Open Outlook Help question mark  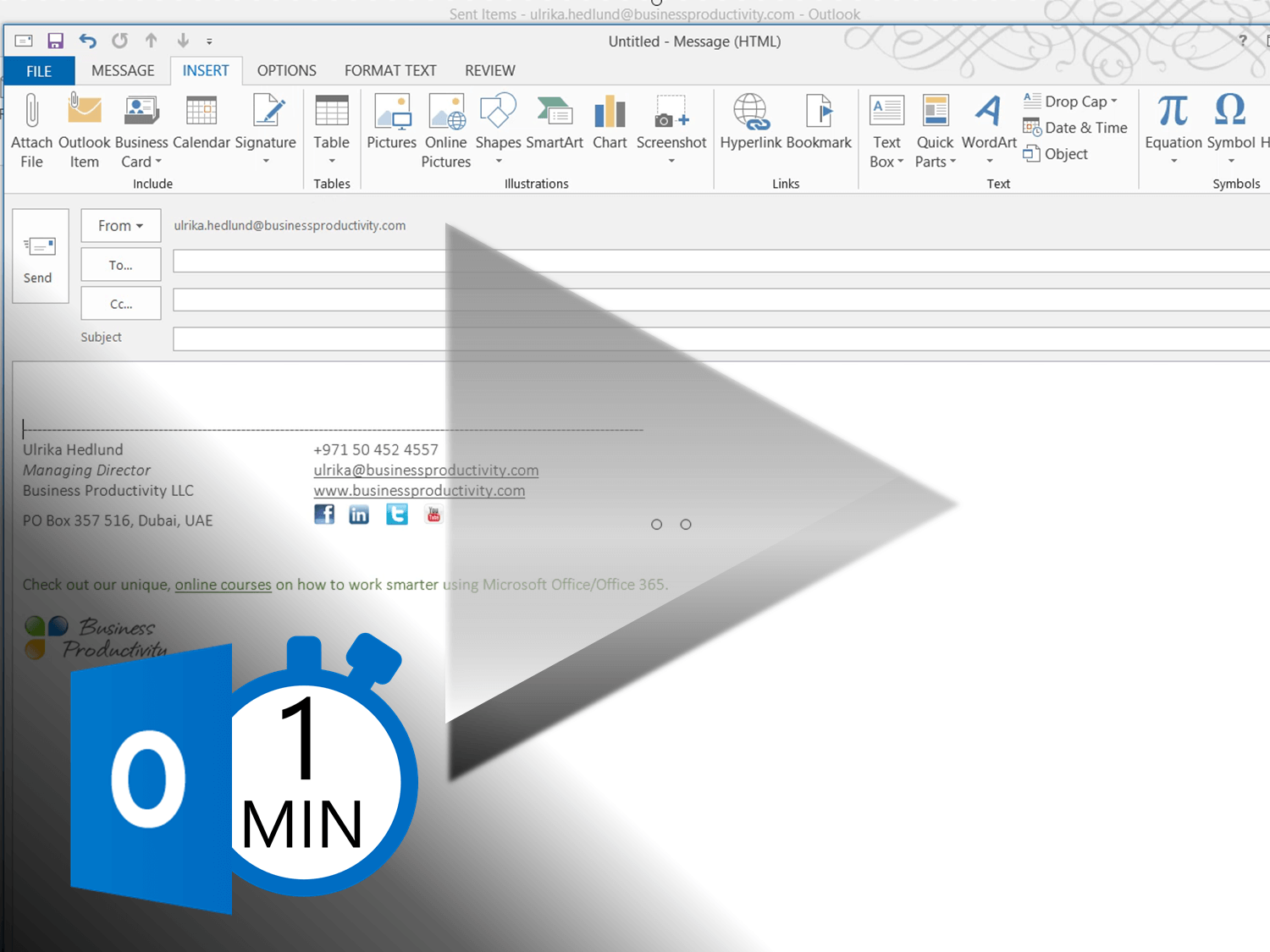pos(1242,41)
